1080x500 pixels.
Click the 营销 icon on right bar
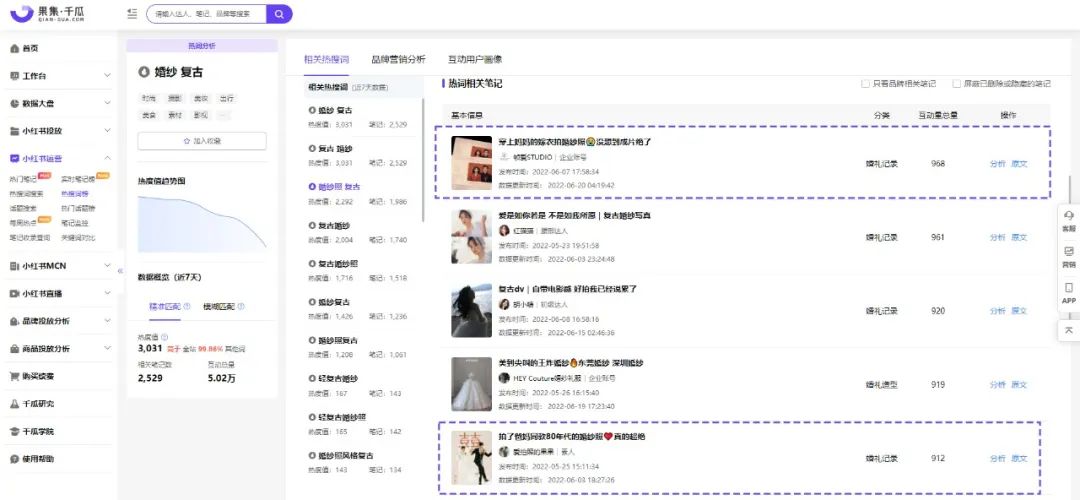[1068, 251]
